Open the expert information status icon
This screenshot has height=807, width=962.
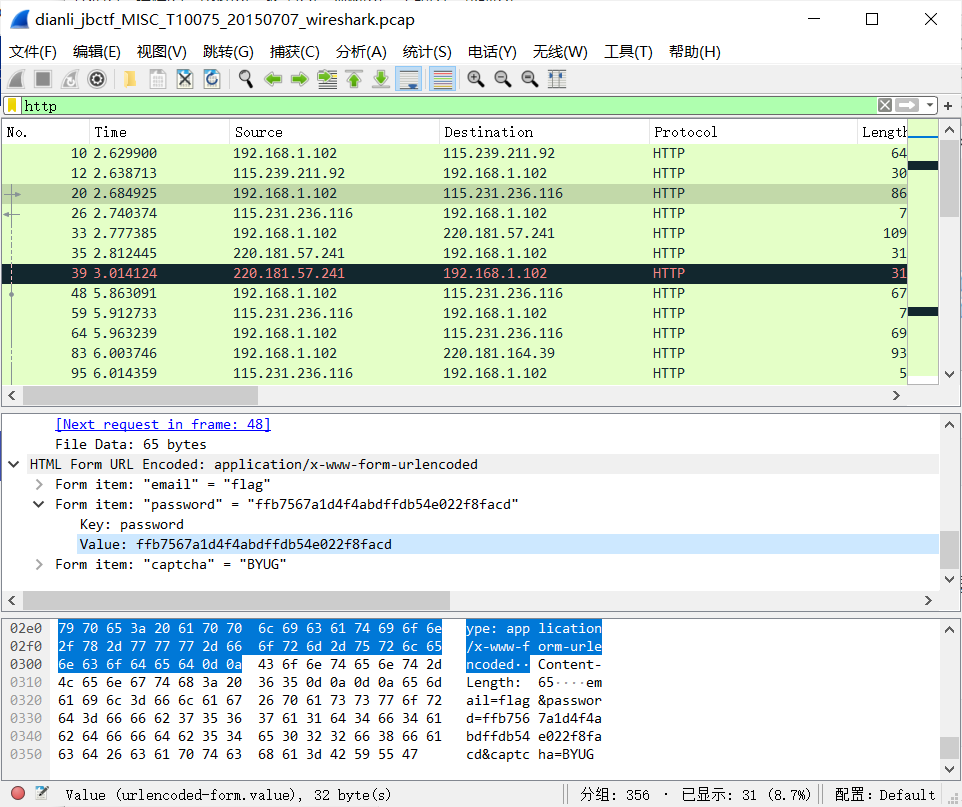18,794
